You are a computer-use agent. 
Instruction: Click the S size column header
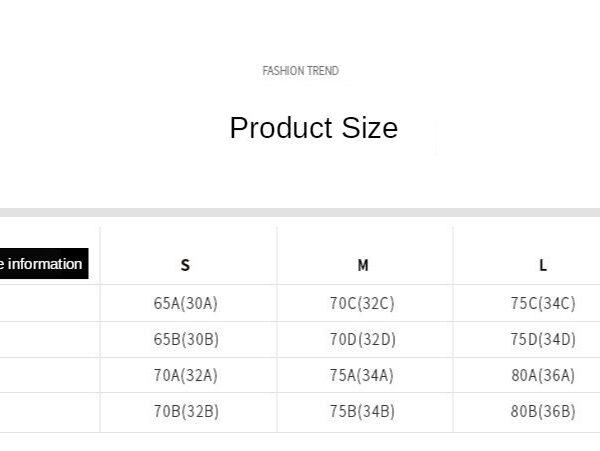[x=185, y=265]
